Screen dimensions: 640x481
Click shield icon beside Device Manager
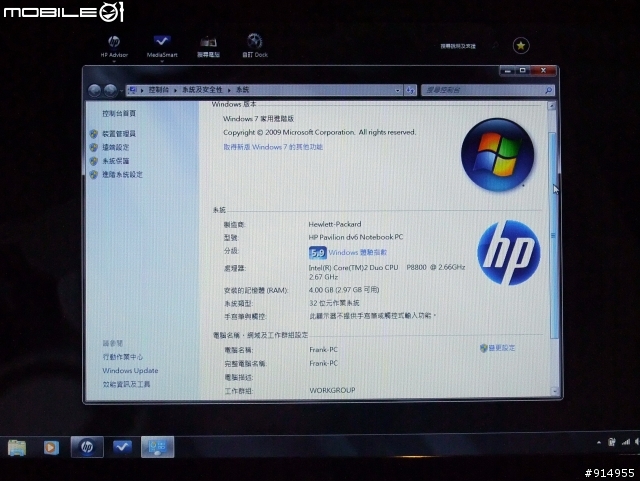pyautogui.click(x=93, y=134)
